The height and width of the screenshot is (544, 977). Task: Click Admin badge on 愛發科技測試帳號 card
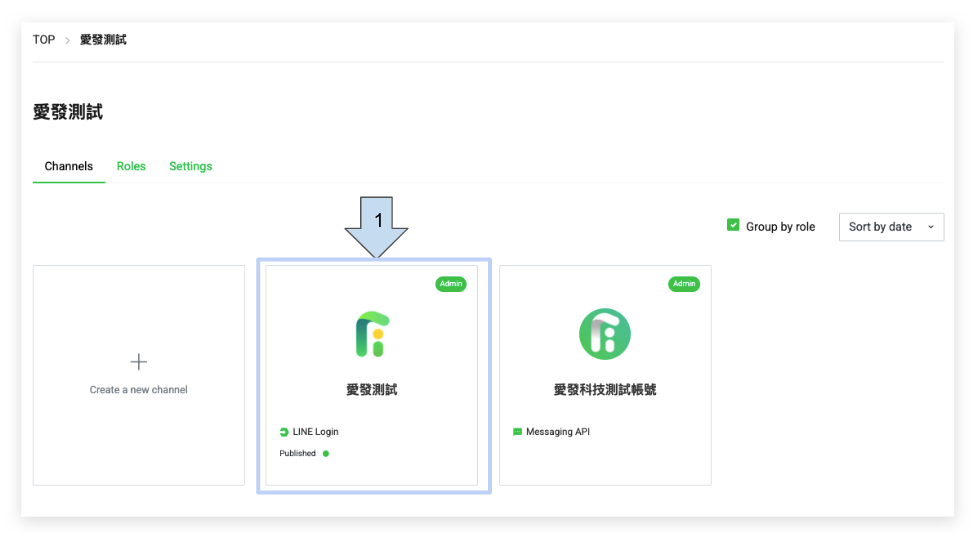684,284
